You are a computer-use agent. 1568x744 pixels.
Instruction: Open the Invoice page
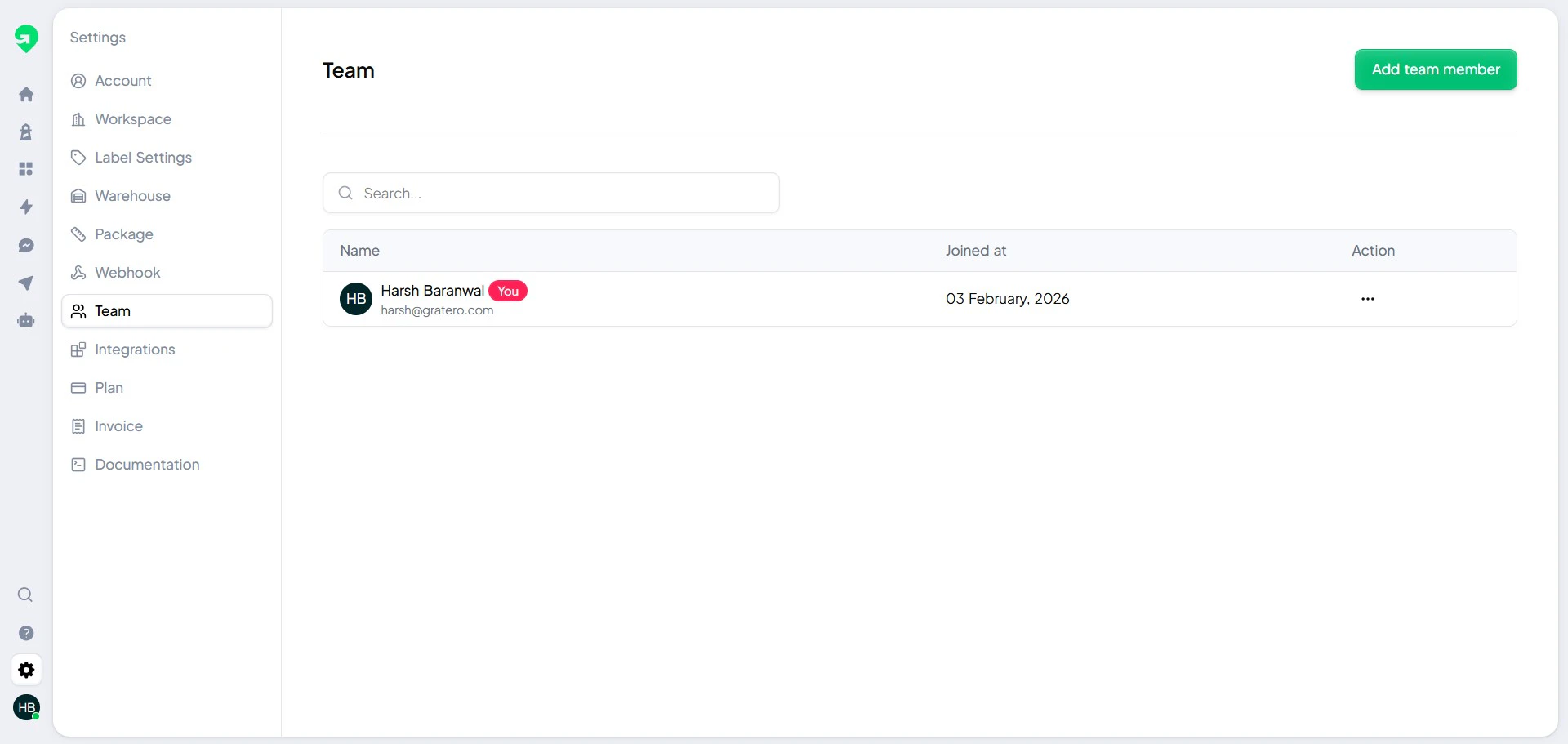[x=167, y=426]
